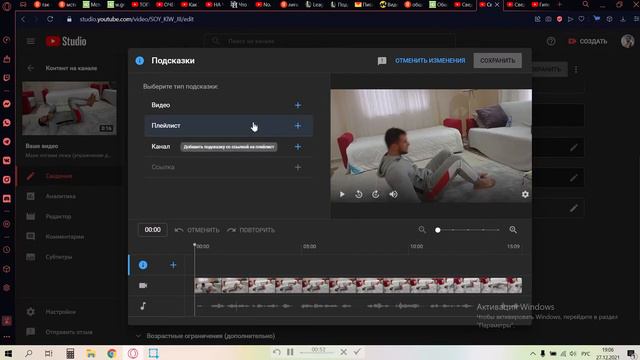
Task: Zoom out the timeline
Action: tap(422, 230)
